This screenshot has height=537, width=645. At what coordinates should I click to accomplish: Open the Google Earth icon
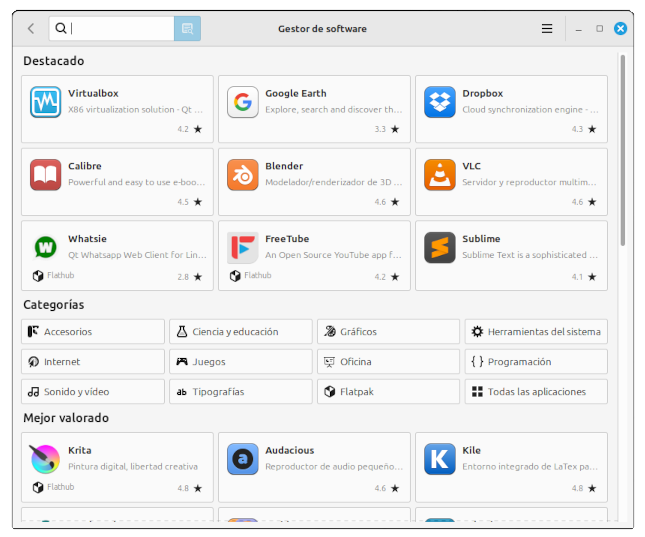243,102
